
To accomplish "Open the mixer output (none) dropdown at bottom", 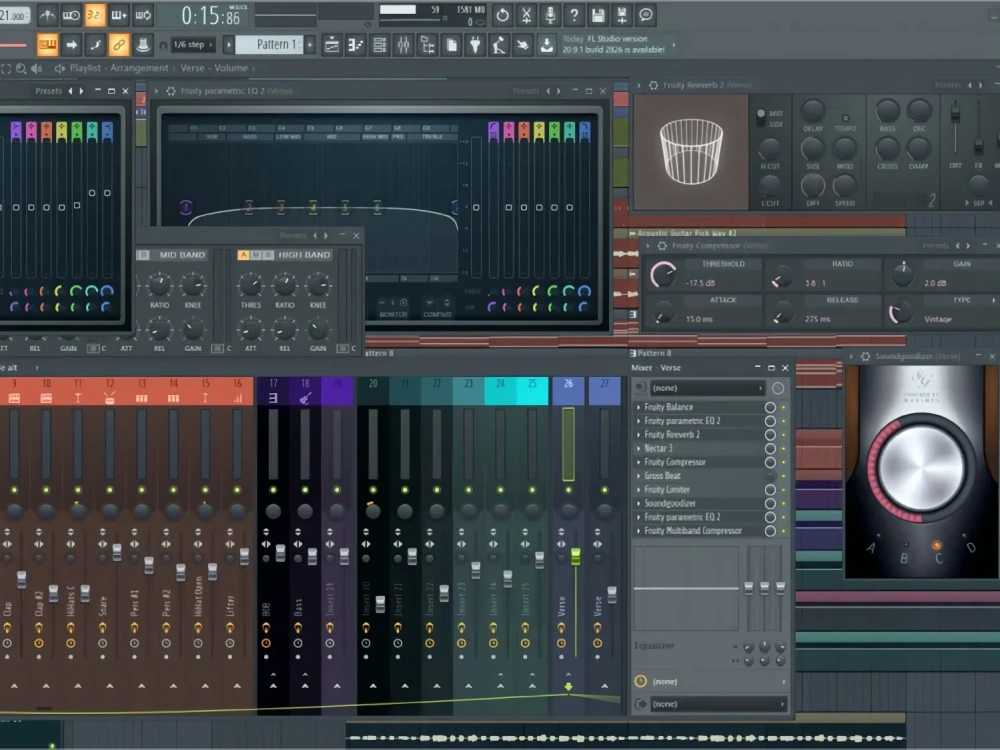I will [x=718, y=704].
